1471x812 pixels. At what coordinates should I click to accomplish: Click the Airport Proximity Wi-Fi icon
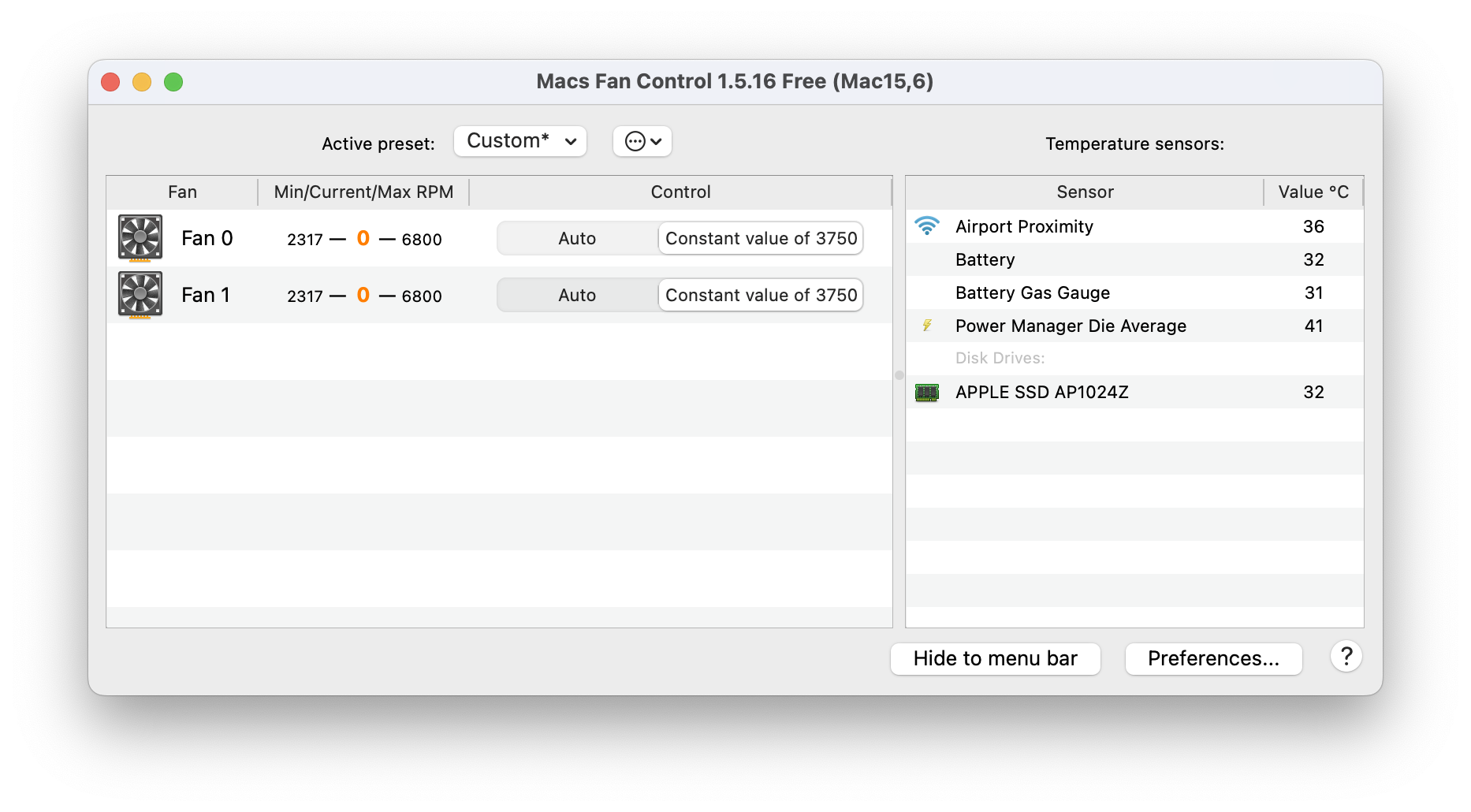[927, 226]
